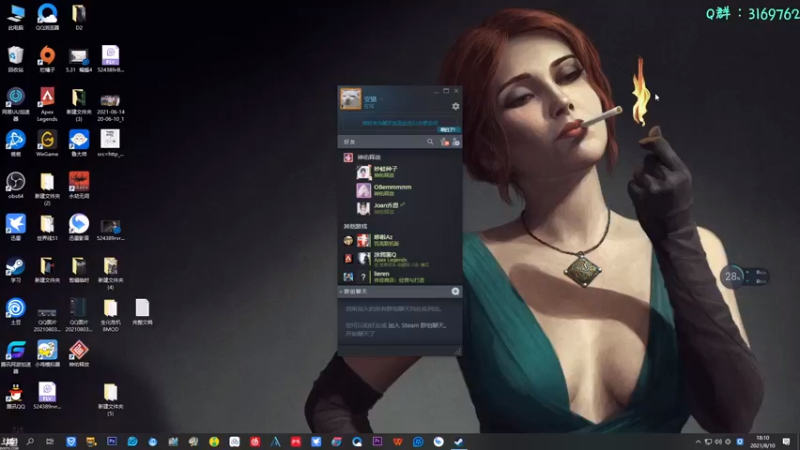
Task: Open the QQ Browser desktop shortcut
Action: [47, 16]
